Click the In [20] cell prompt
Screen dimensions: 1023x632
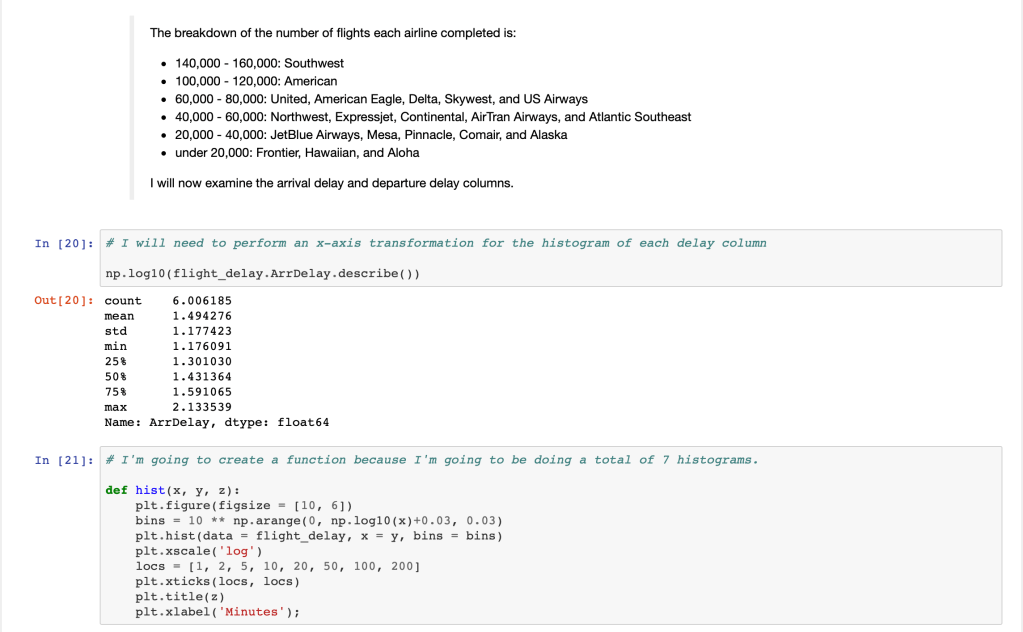point(61,243)
